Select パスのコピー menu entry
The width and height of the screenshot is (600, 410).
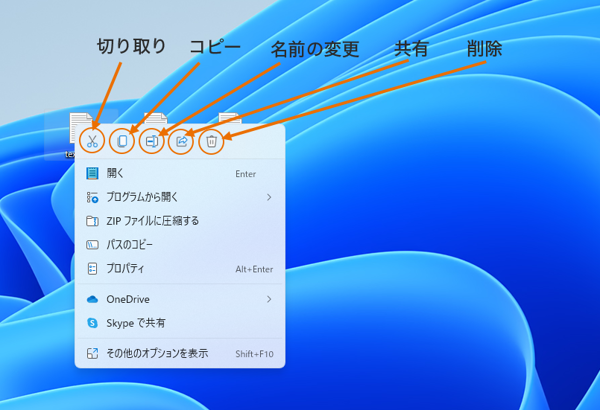coord(180,245)
